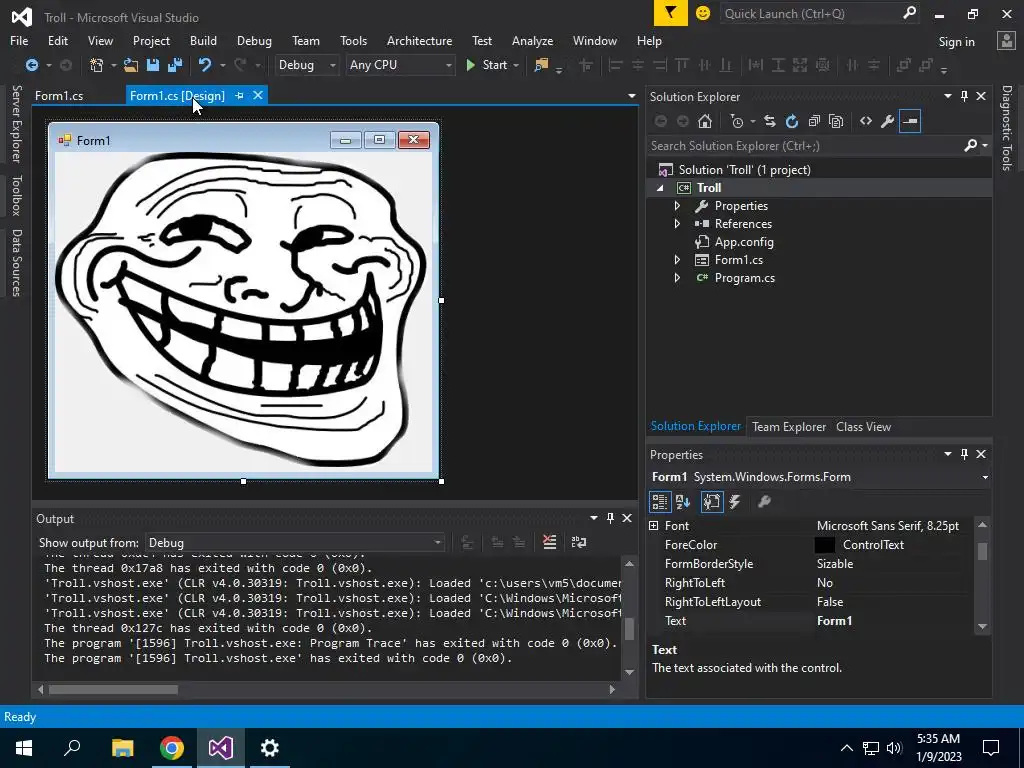The height and width of the screenshot is (768, 1024).
Task: Open the Build menu
Action: 203,40
